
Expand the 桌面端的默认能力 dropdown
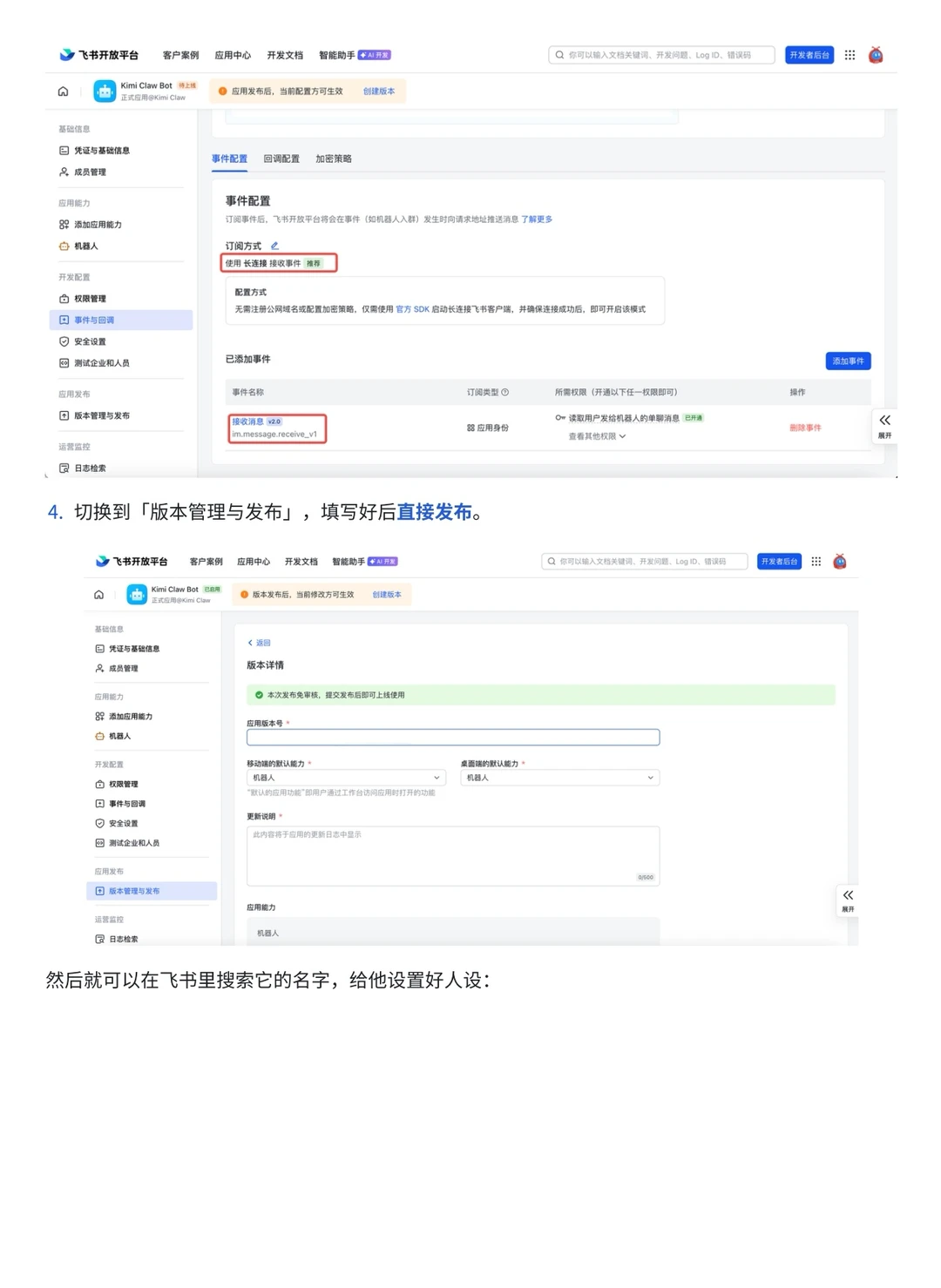(x=560, y=778)
